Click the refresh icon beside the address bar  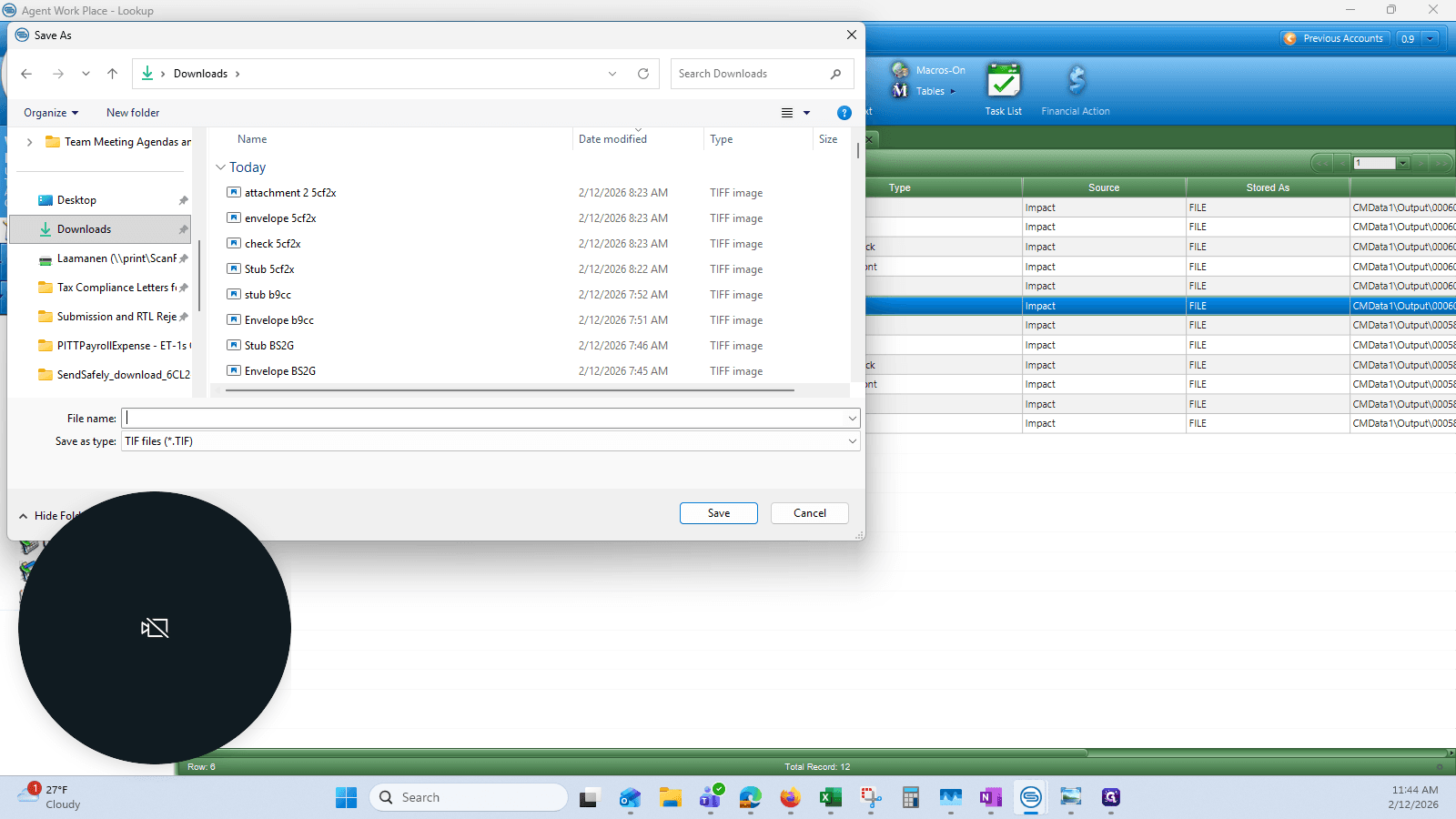(x=643, y=74)
